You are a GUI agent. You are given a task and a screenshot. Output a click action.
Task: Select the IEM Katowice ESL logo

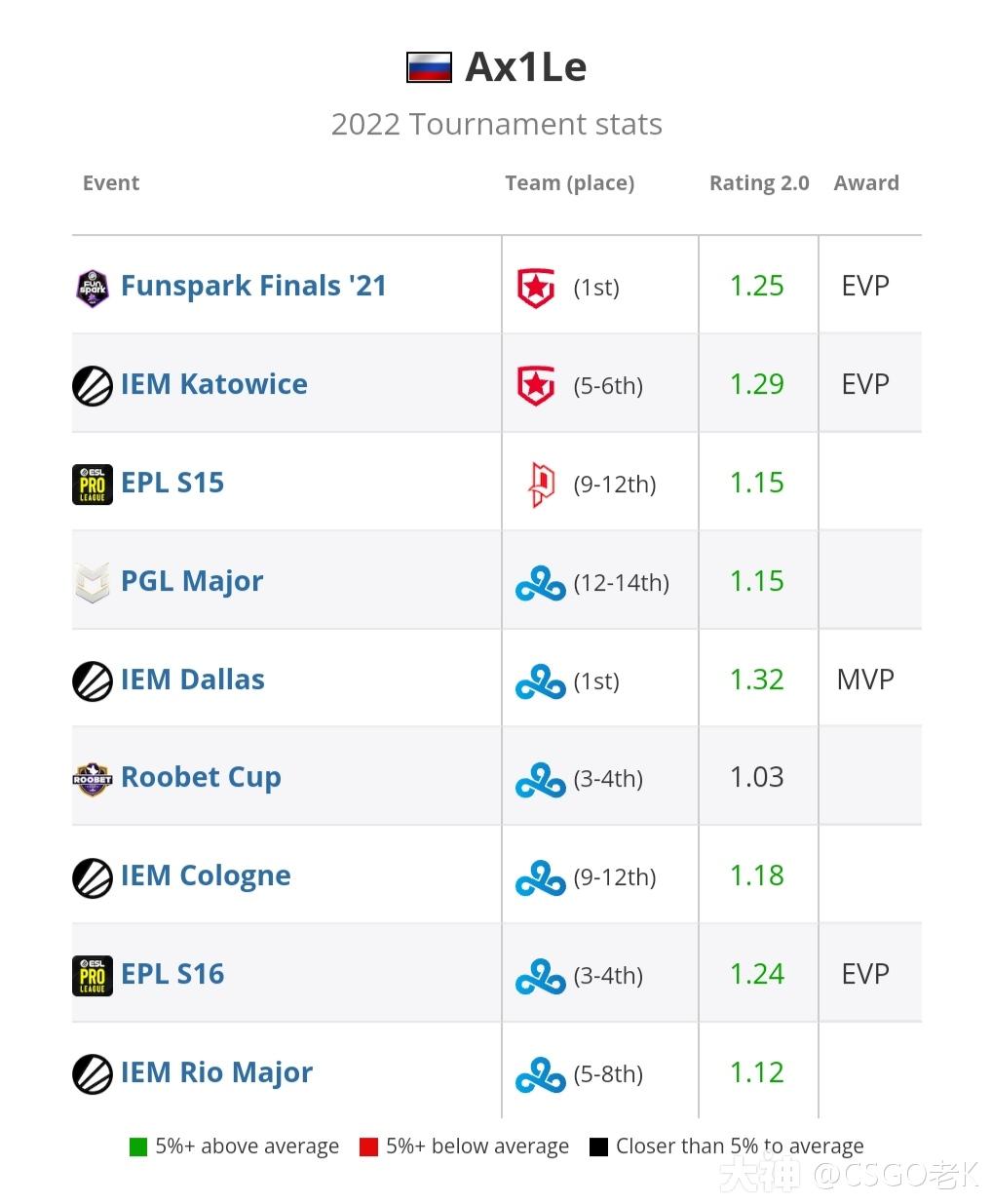pos(93,384)
